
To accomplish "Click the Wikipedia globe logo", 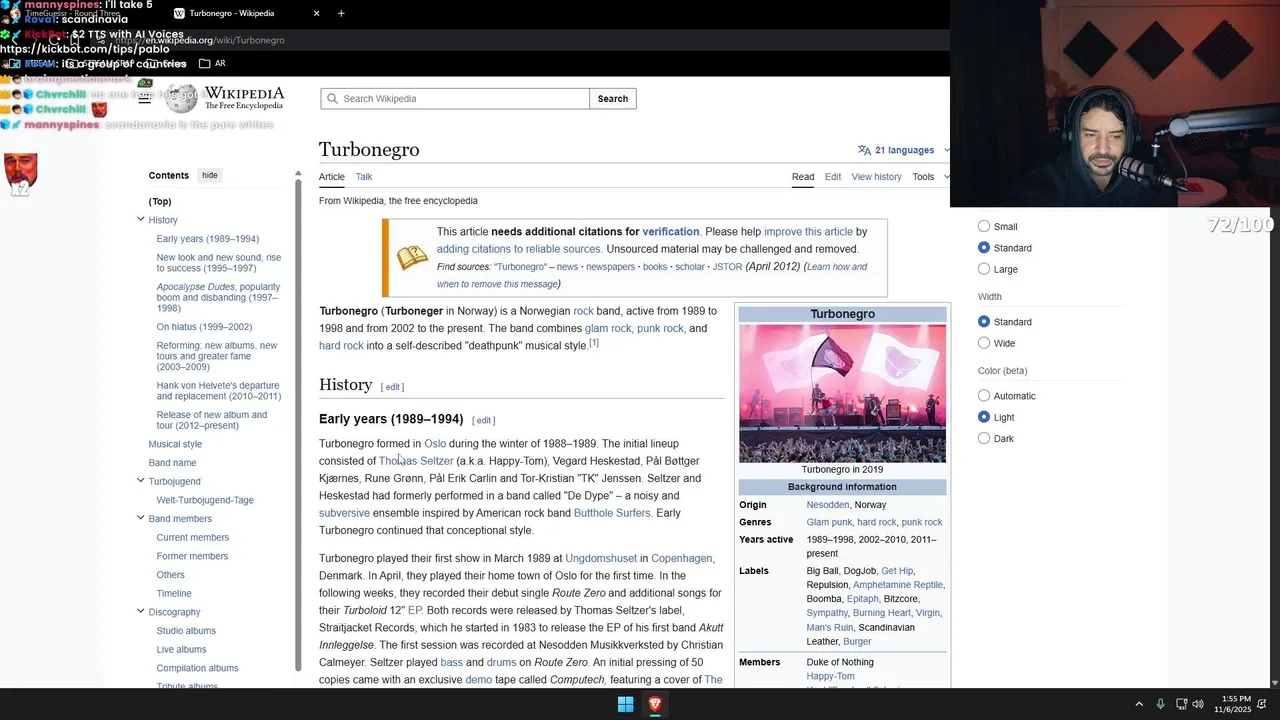I will (181, 98).
